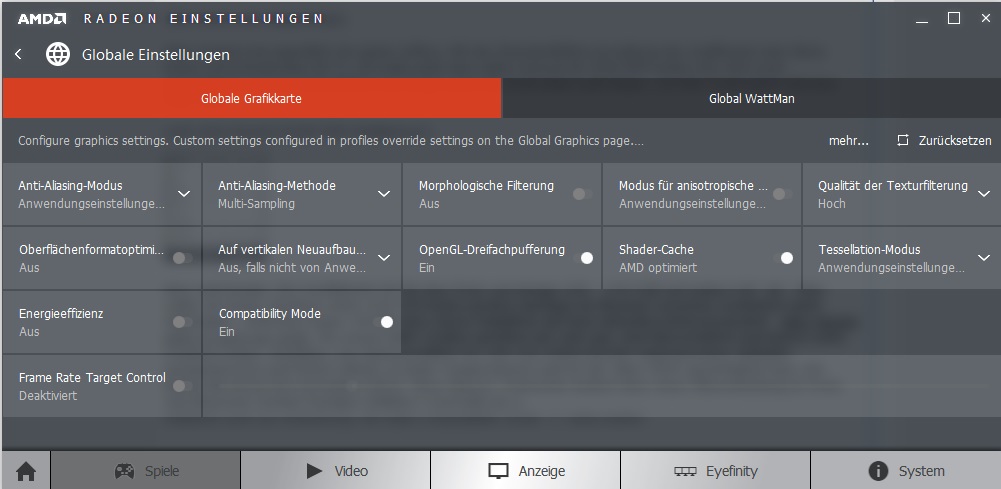This screenshot has width=1001, height=489.
Task: Click the Deaktiviert value text
Action: (x=48, y=395)
